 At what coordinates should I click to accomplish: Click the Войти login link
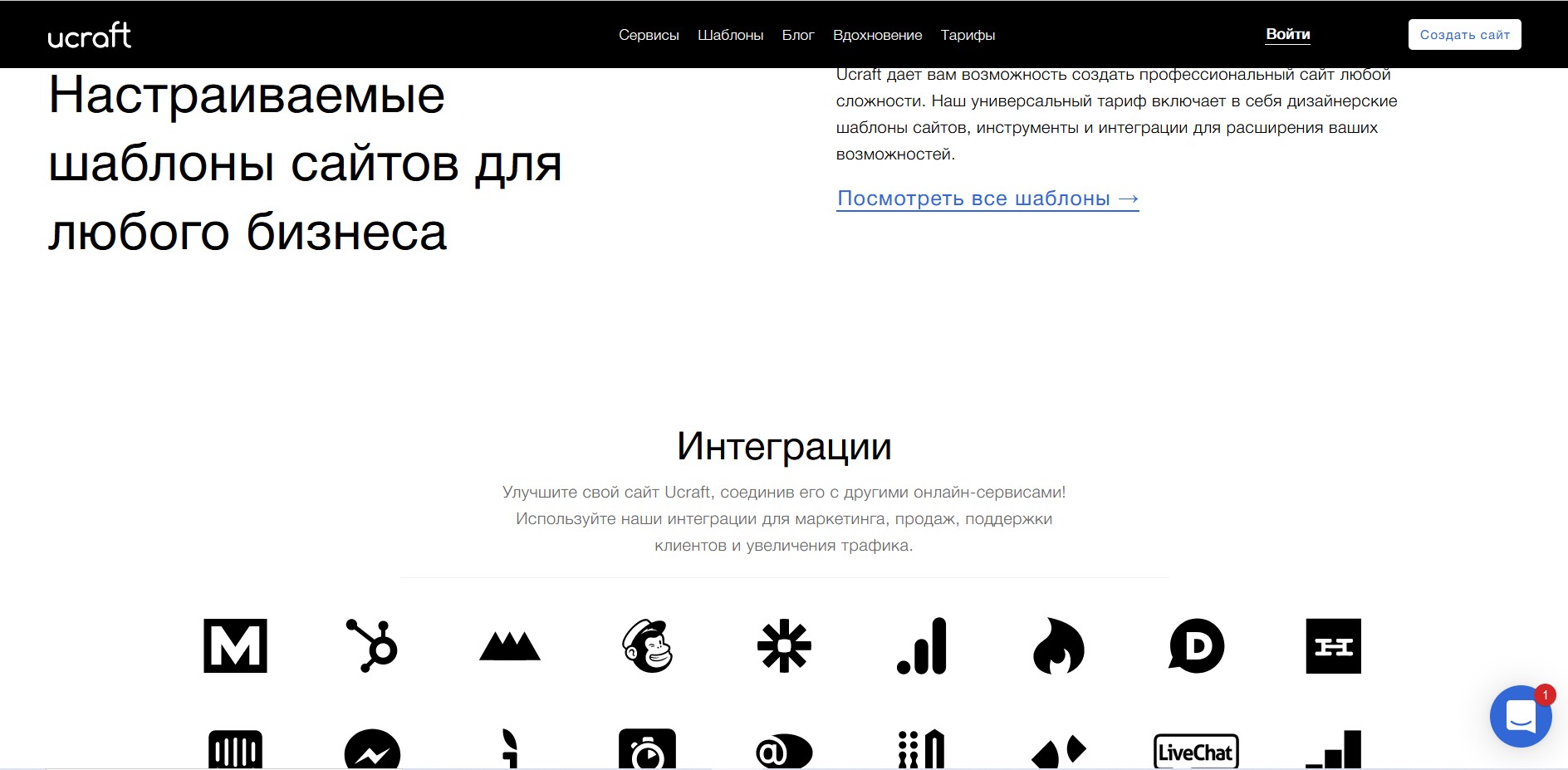click(1287, 34)
